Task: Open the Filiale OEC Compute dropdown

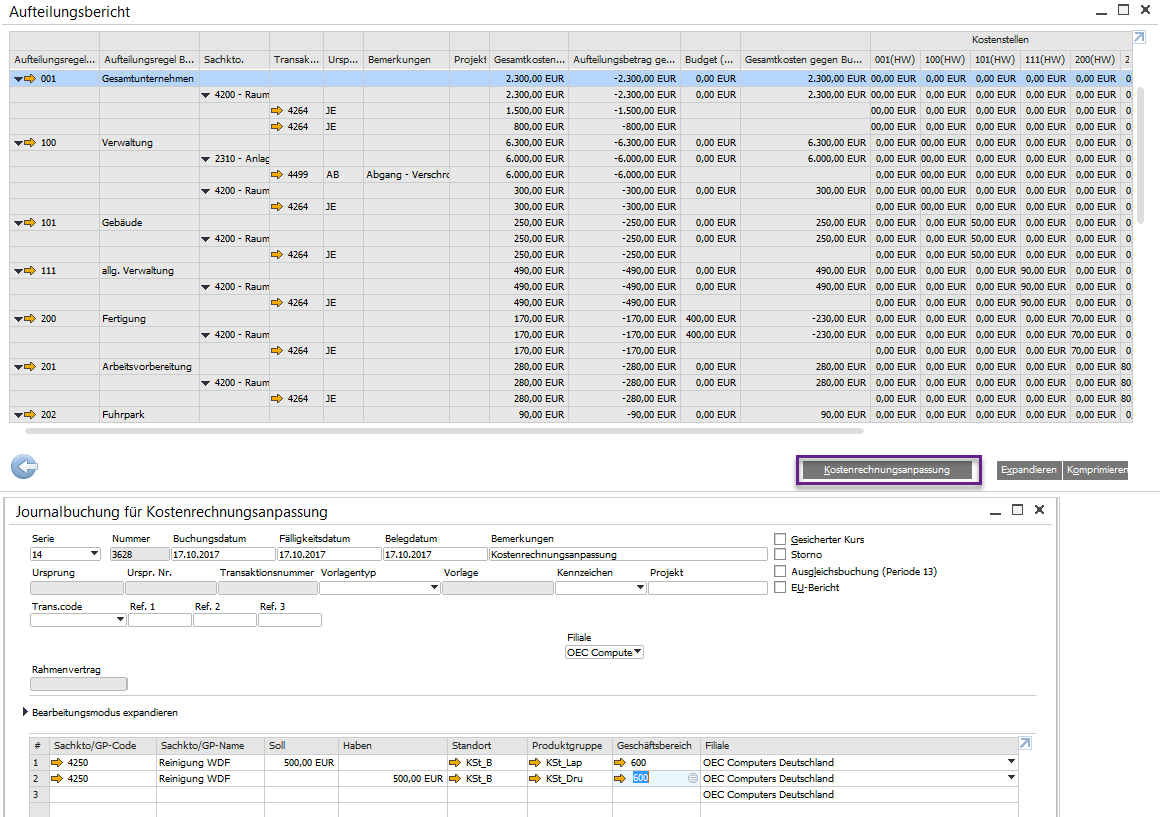Action: (x=638, y=652)
